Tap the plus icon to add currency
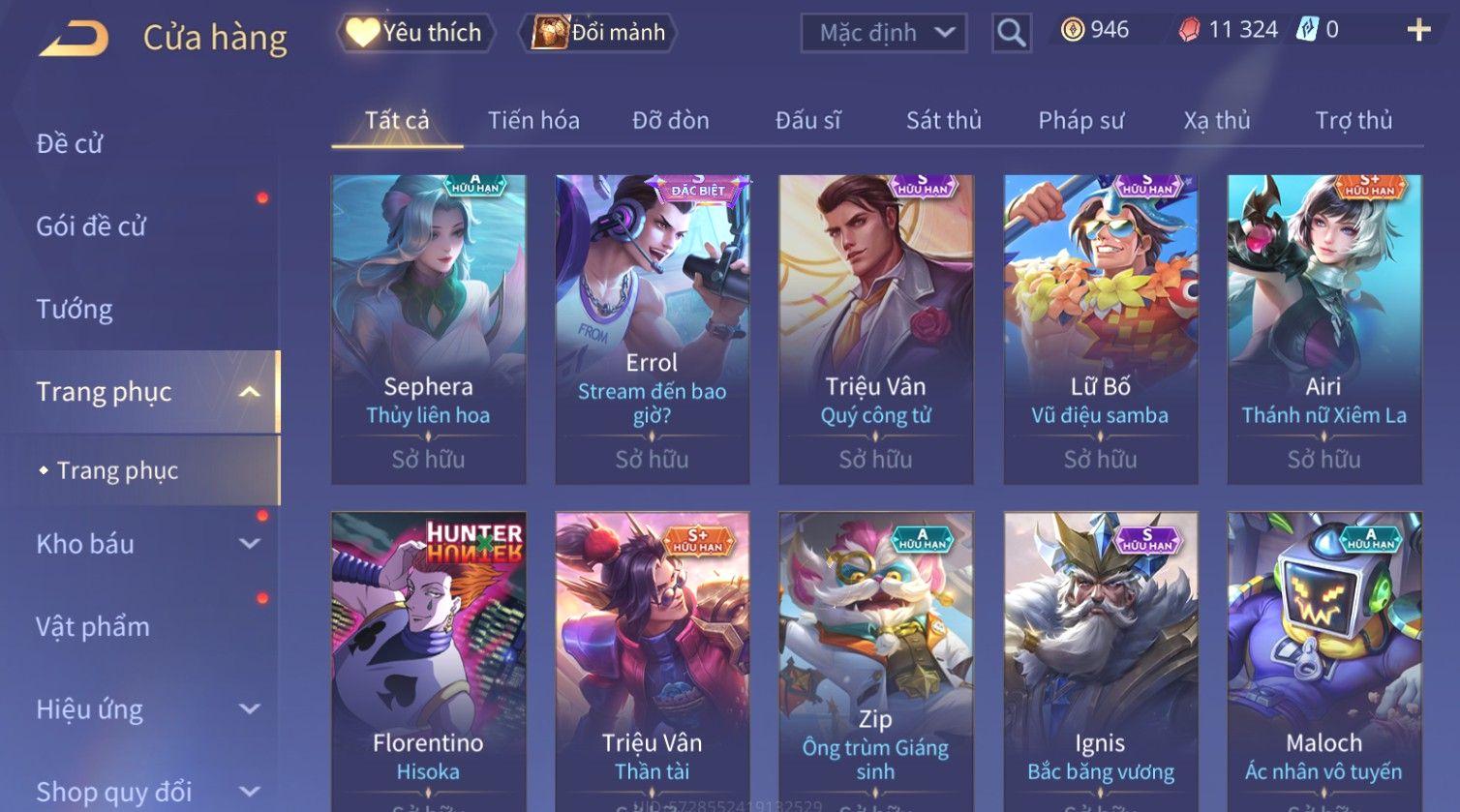 pos(1418,31)
